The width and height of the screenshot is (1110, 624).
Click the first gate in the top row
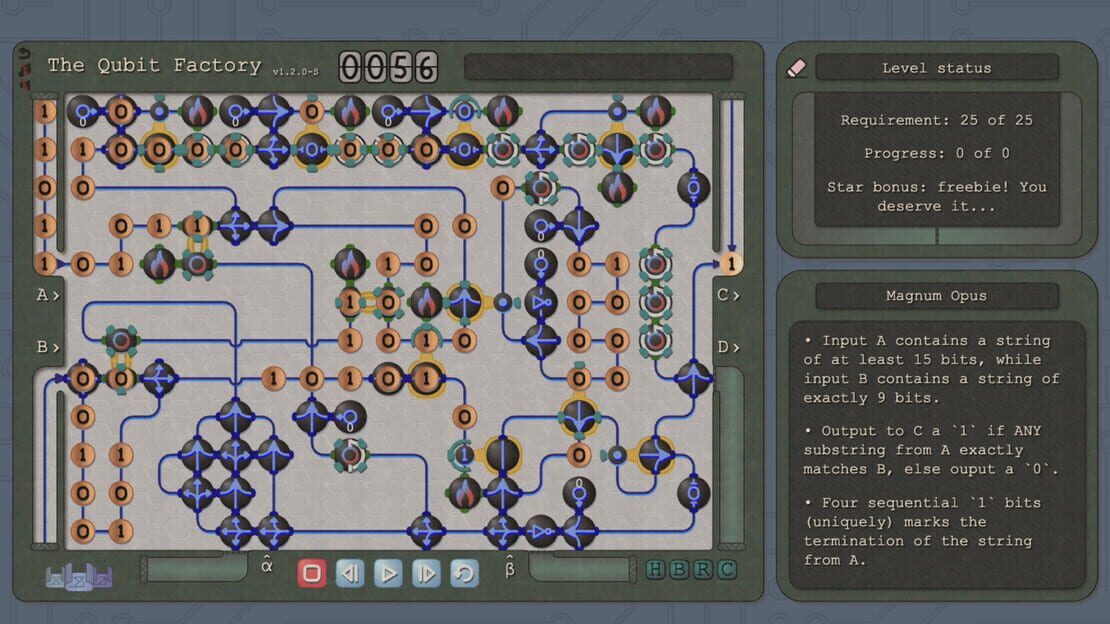pyautogui.click(x=83, y=111)
